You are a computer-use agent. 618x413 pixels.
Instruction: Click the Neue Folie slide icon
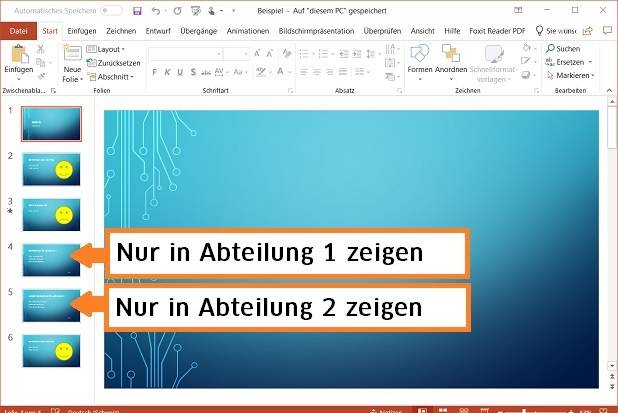coord(73,53)
